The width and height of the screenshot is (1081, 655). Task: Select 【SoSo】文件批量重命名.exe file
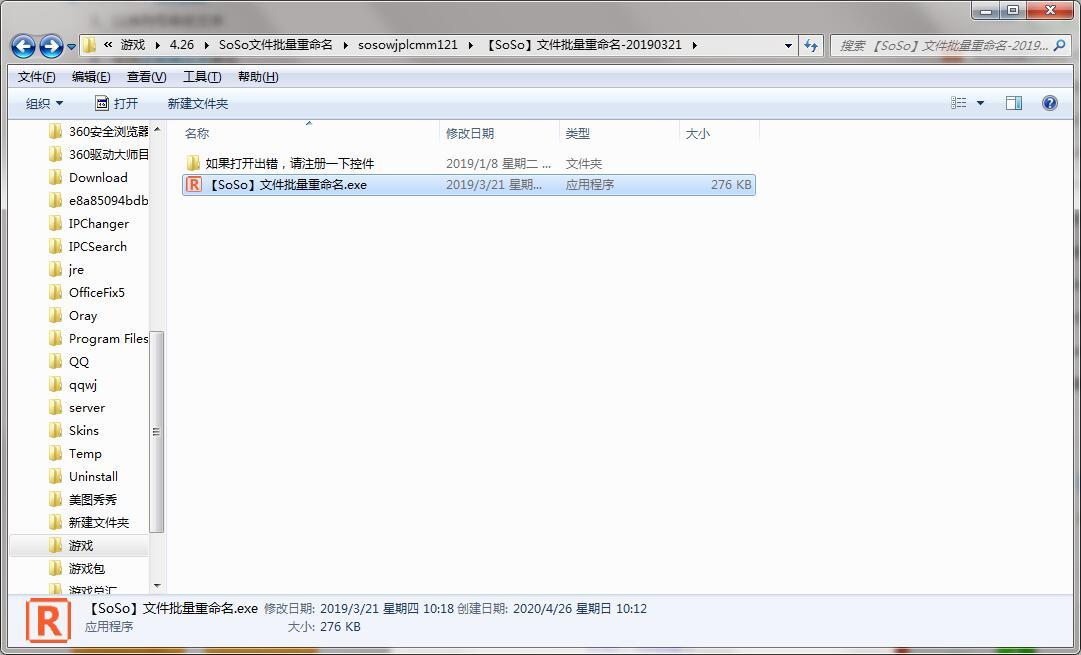point(469,185)
